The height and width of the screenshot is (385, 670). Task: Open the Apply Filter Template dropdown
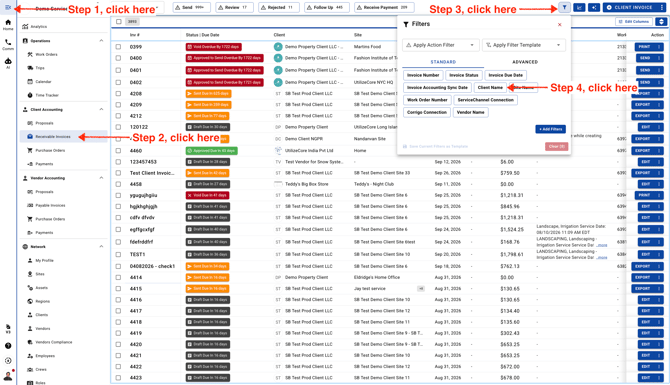click(x=523, y=45)
